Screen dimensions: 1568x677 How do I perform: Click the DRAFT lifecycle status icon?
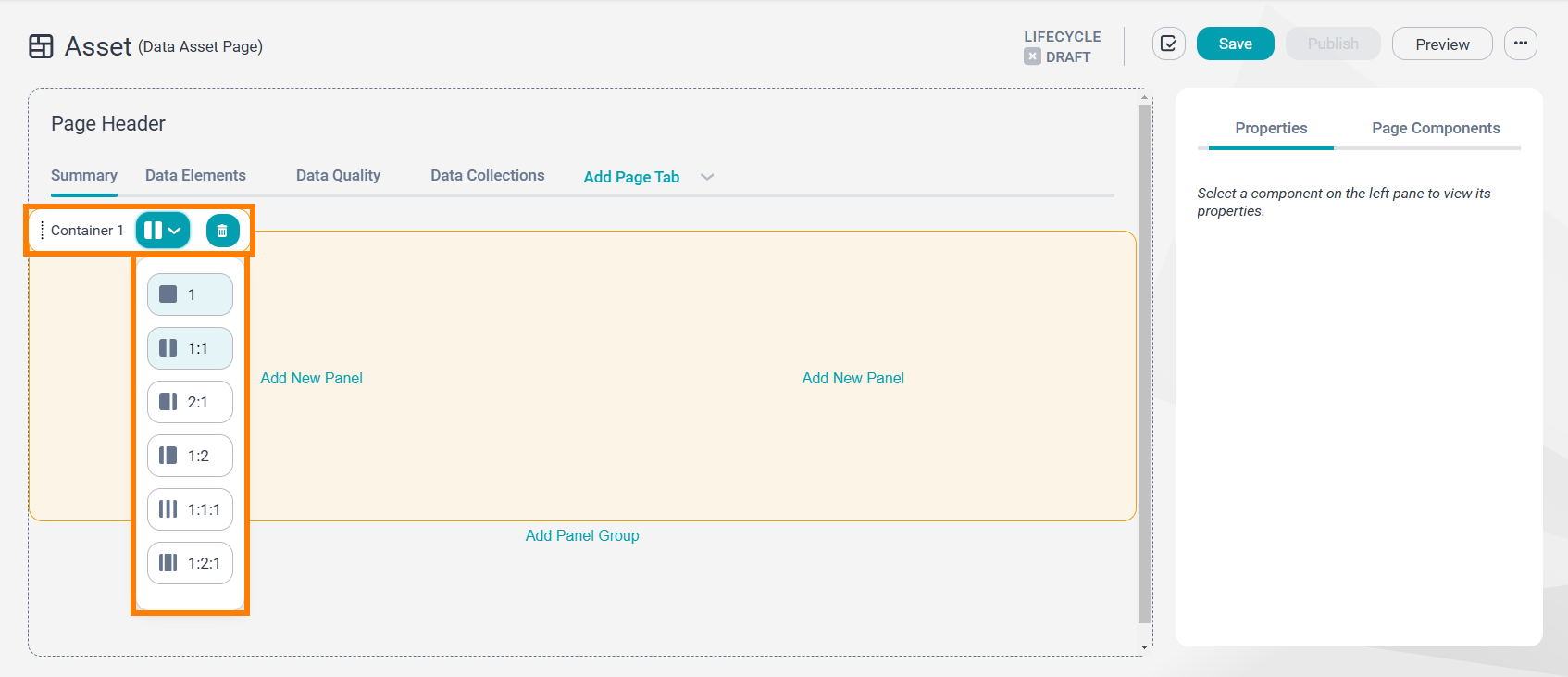point(1032,56)
